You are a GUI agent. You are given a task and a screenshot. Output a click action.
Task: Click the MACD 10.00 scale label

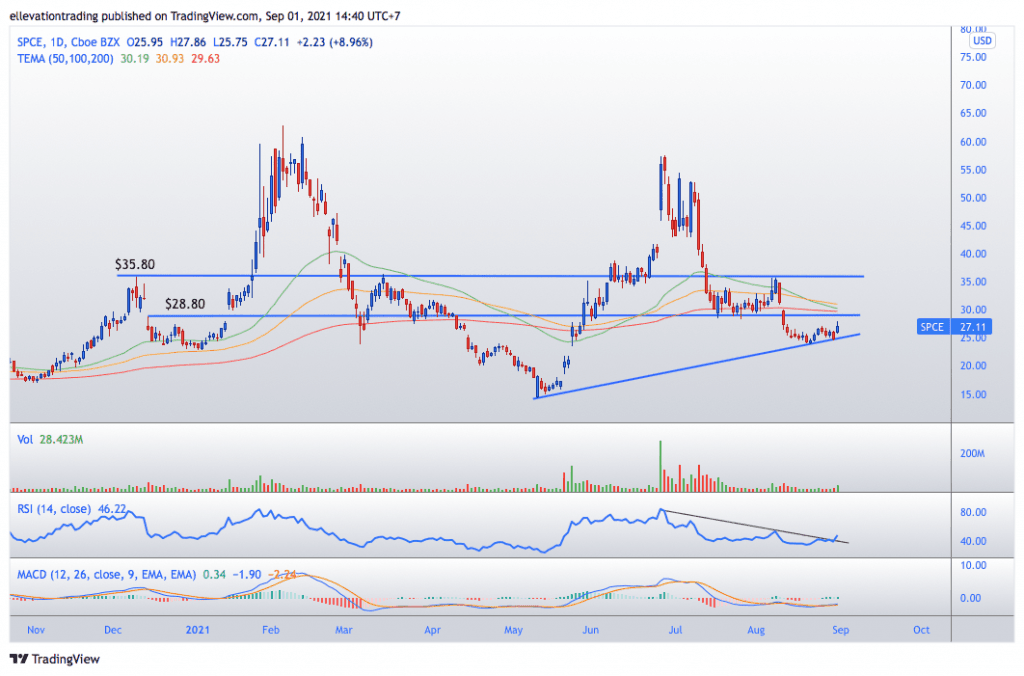point(975,566)
